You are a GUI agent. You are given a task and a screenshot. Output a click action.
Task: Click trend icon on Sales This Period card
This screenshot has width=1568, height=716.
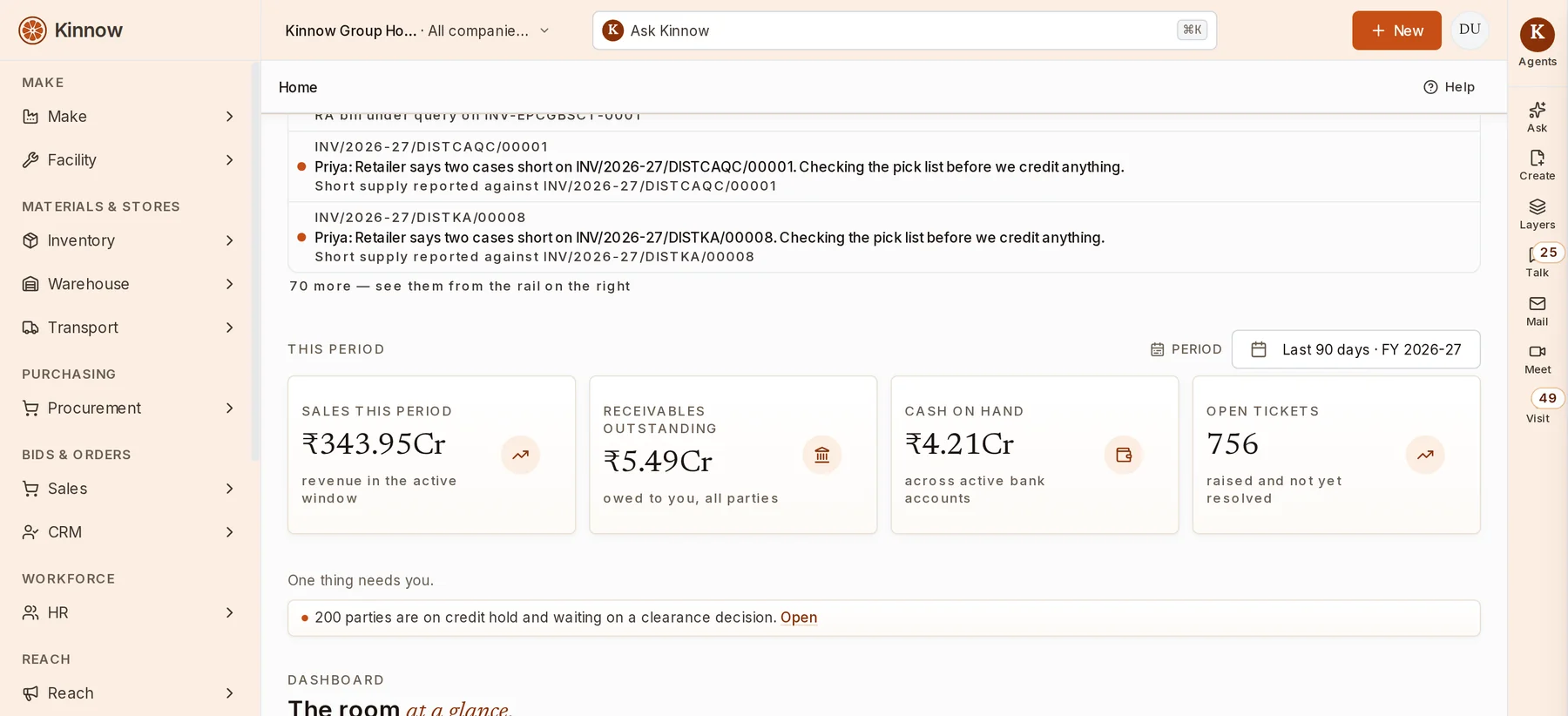click(x=520, y=455)
